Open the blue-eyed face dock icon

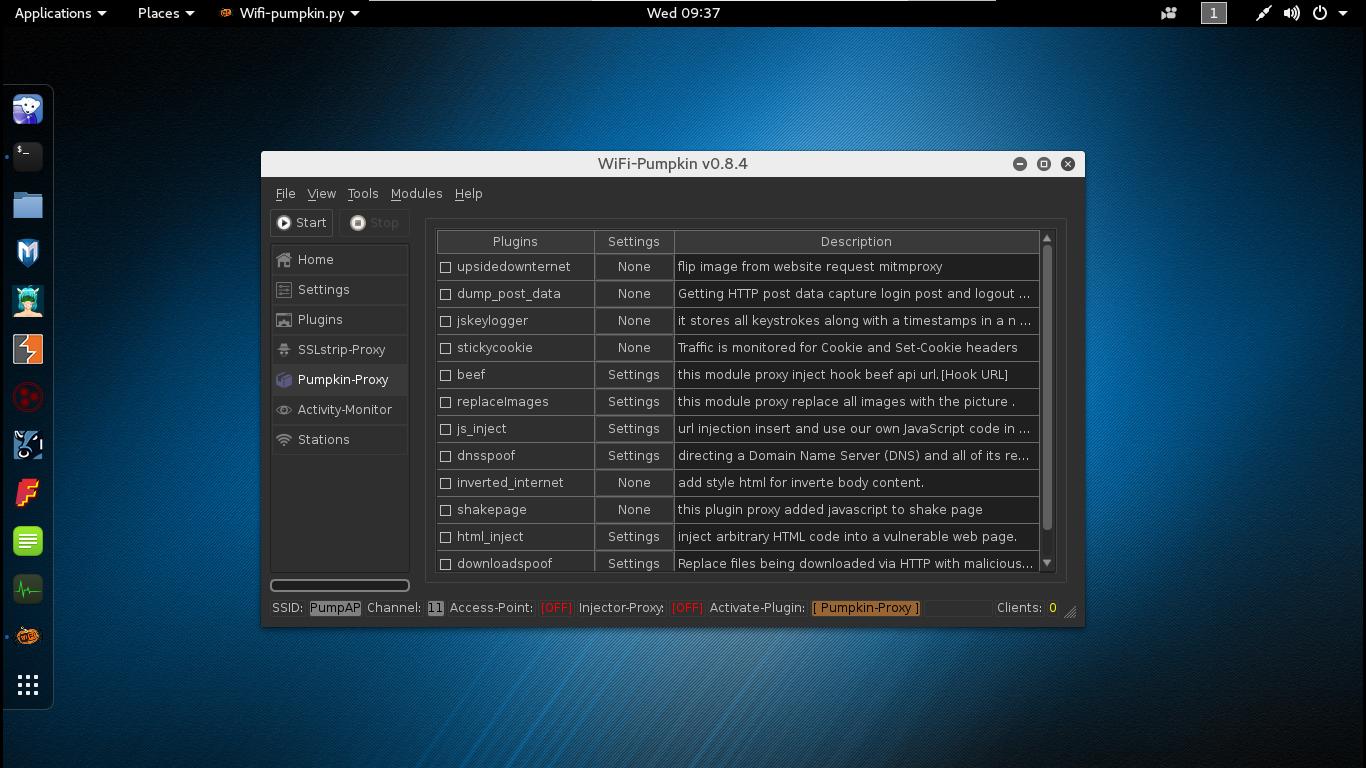28,445
